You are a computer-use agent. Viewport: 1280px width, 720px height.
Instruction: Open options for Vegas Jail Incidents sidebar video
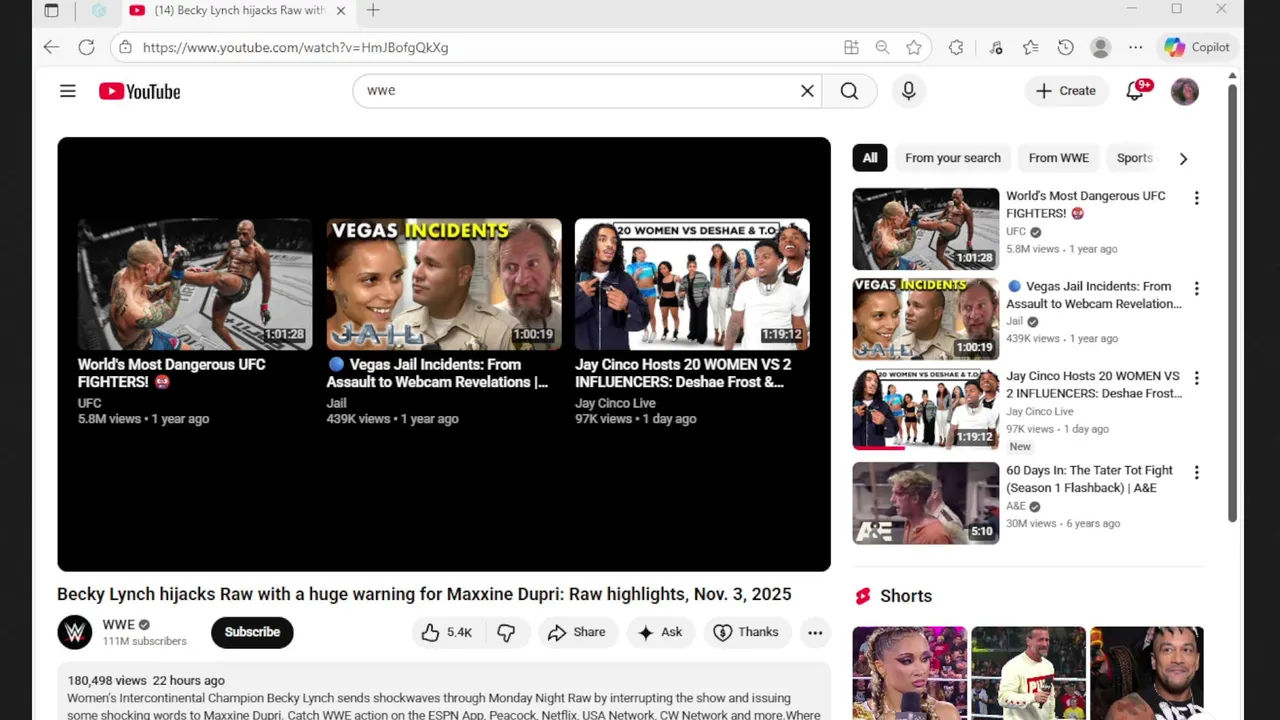pos(1196,288)
